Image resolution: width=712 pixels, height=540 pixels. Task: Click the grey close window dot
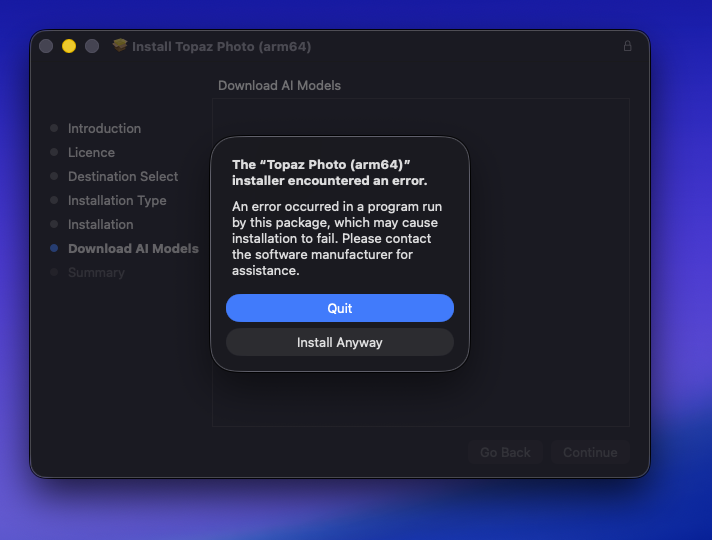coord(46,46)
